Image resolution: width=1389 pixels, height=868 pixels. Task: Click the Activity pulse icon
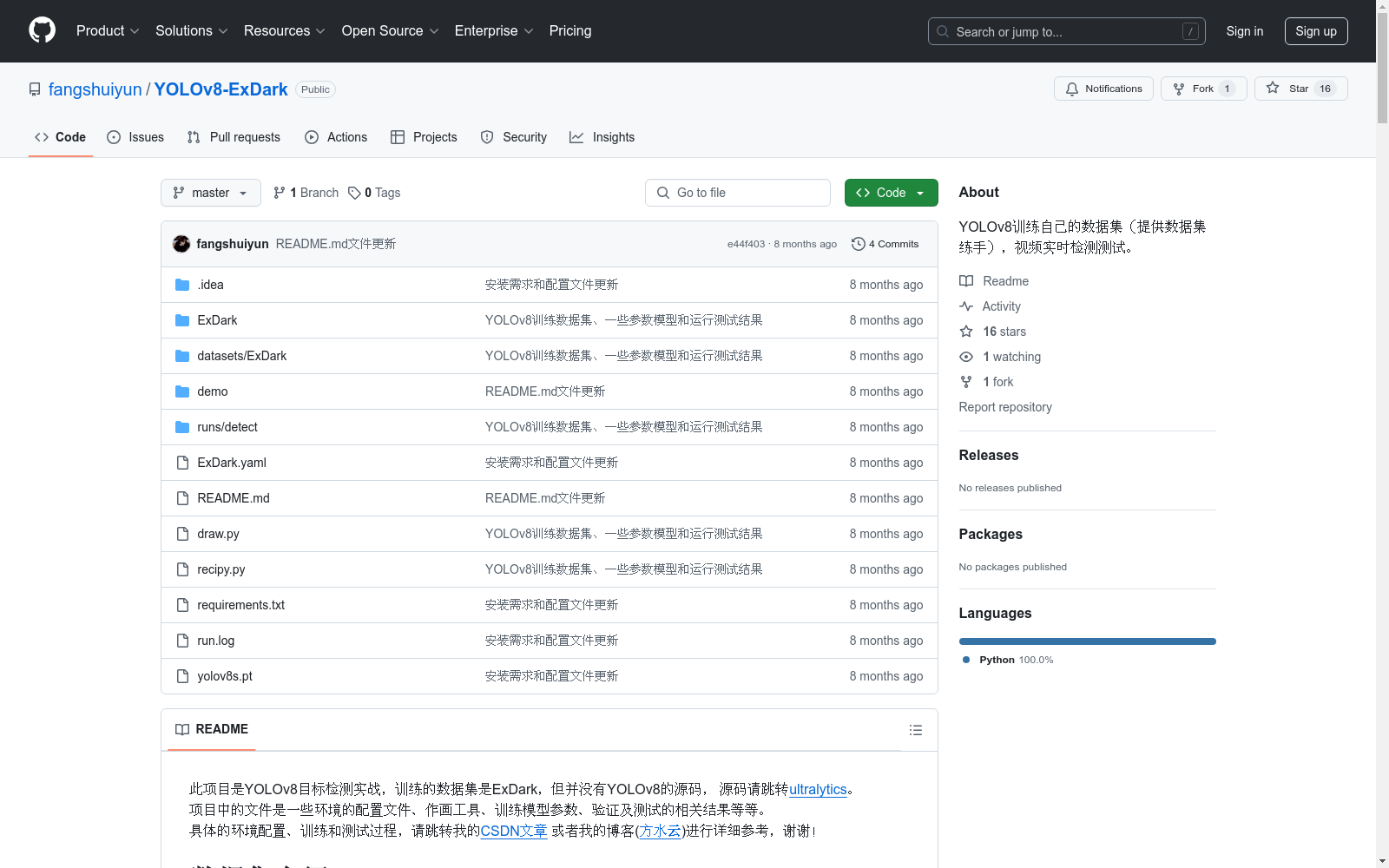pos(966,306)
